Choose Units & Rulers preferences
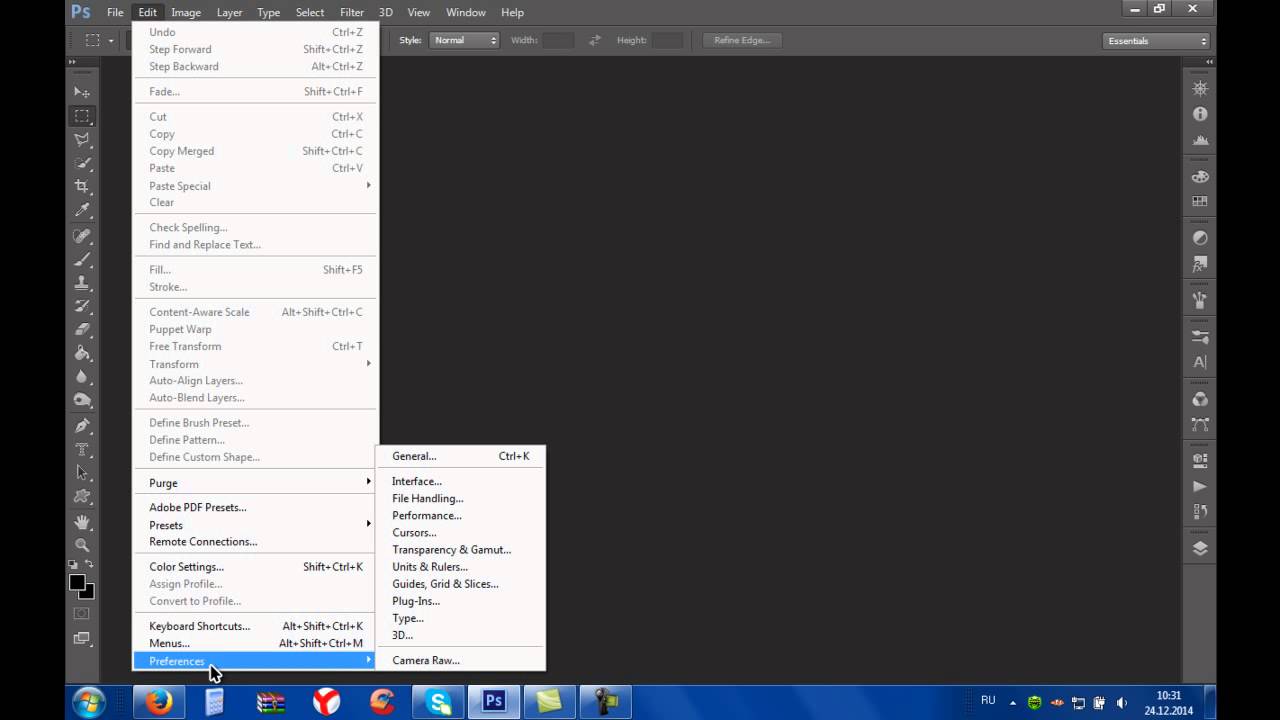The image size is (1280, 720). tap(461, 567)
